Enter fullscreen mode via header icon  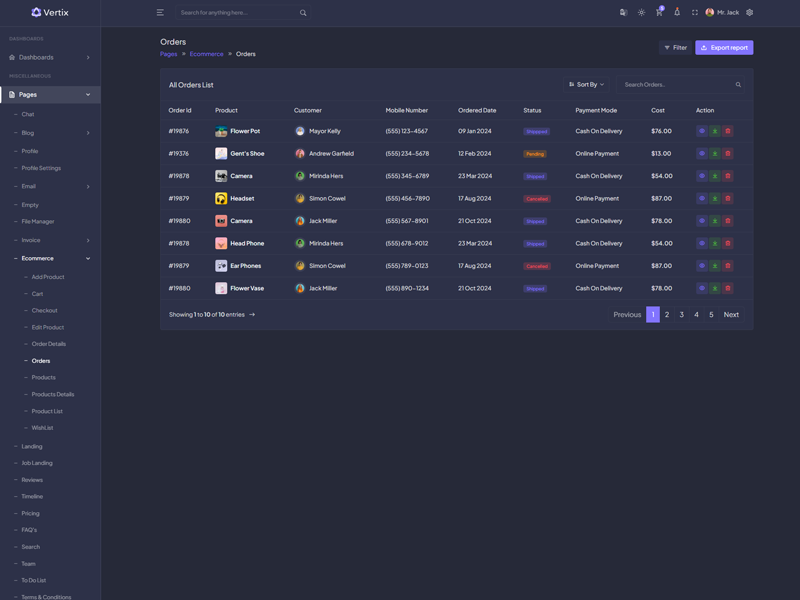[695, 13]
